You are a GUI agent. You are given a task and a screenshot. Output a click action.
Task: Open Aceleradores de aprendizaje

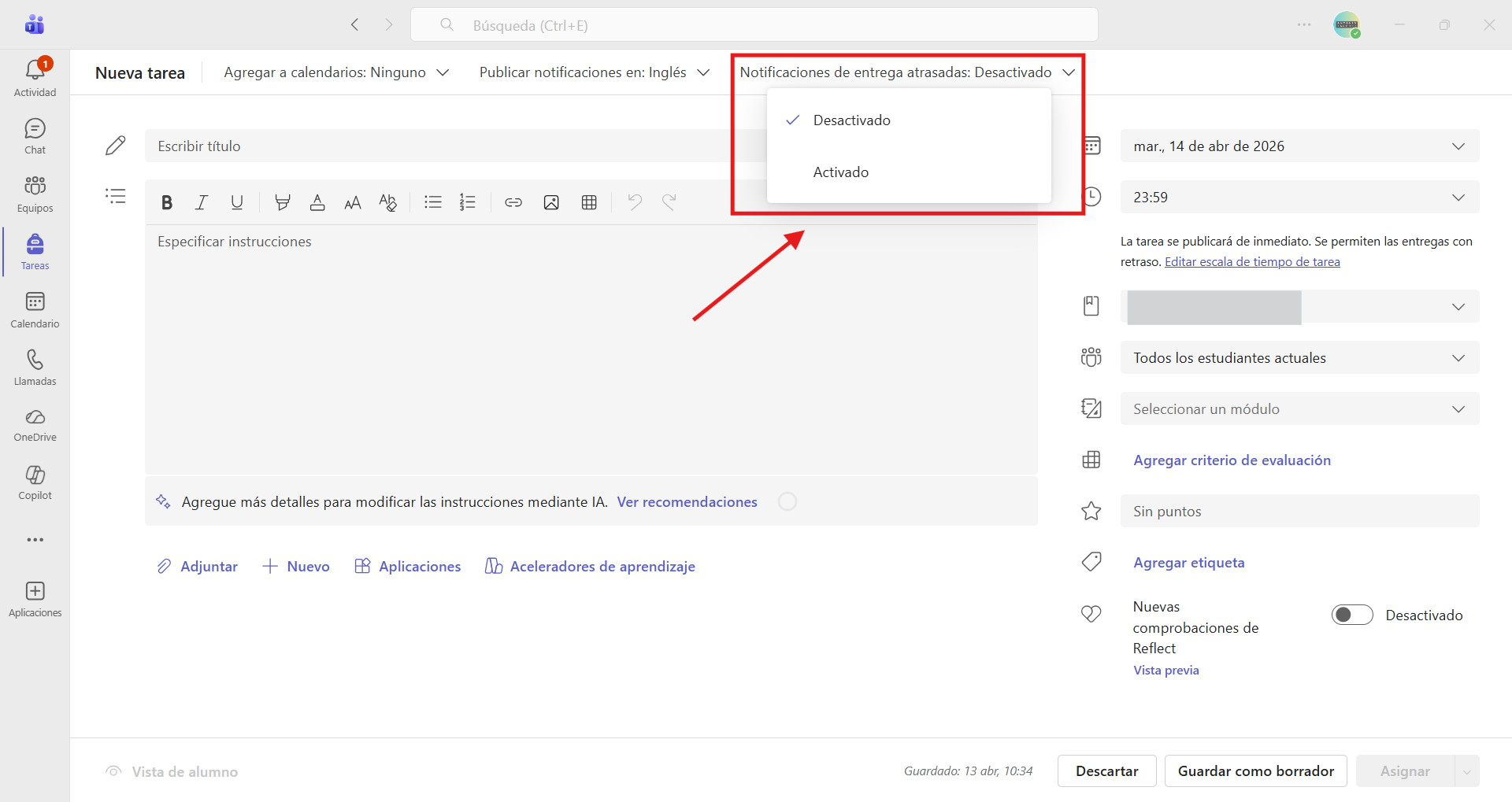click(590, 567)
